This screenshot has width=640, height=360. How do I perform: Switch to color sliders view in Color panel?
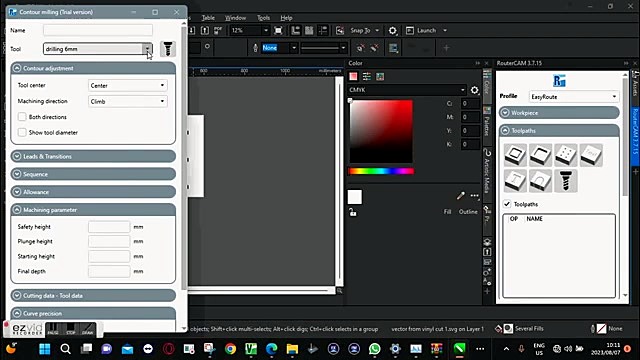coord(367,76)
